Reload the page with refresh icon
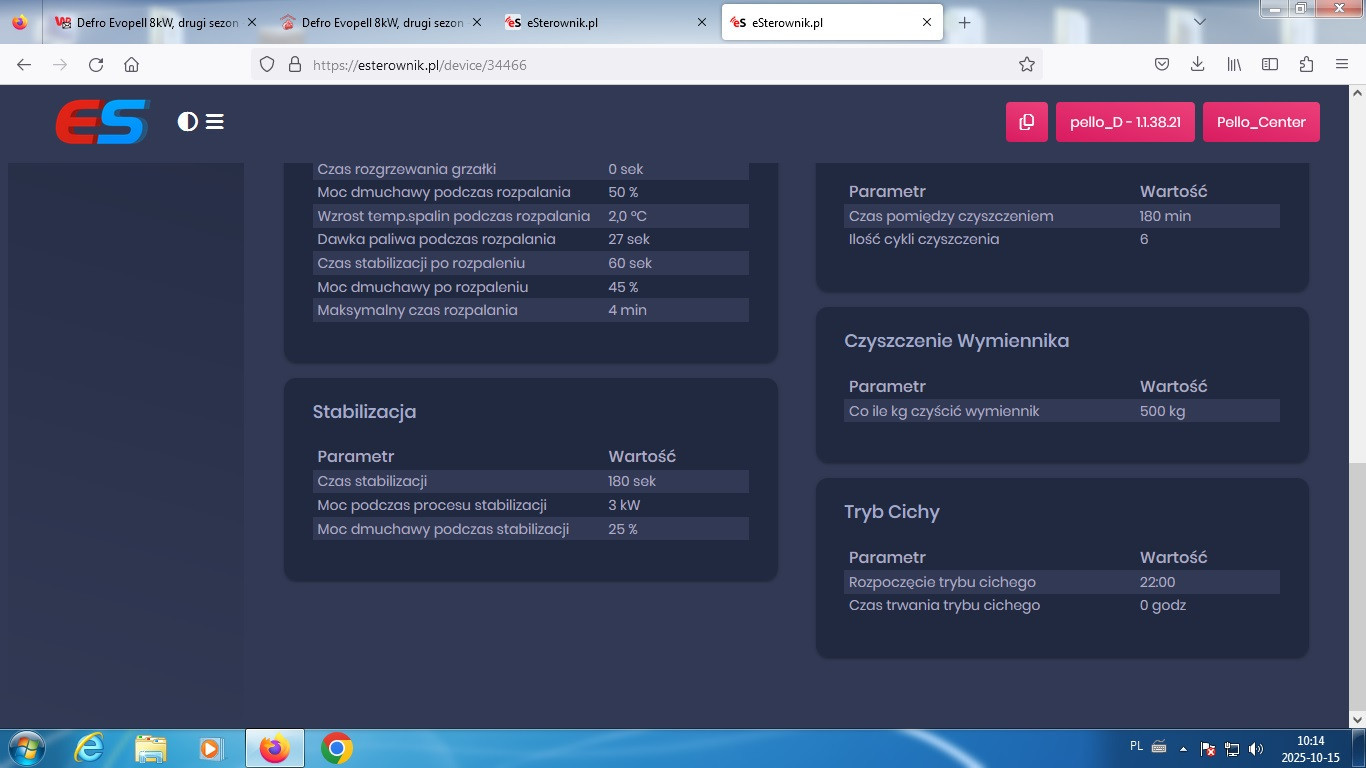The image size is (1366, 768). [x=96, y=64]
